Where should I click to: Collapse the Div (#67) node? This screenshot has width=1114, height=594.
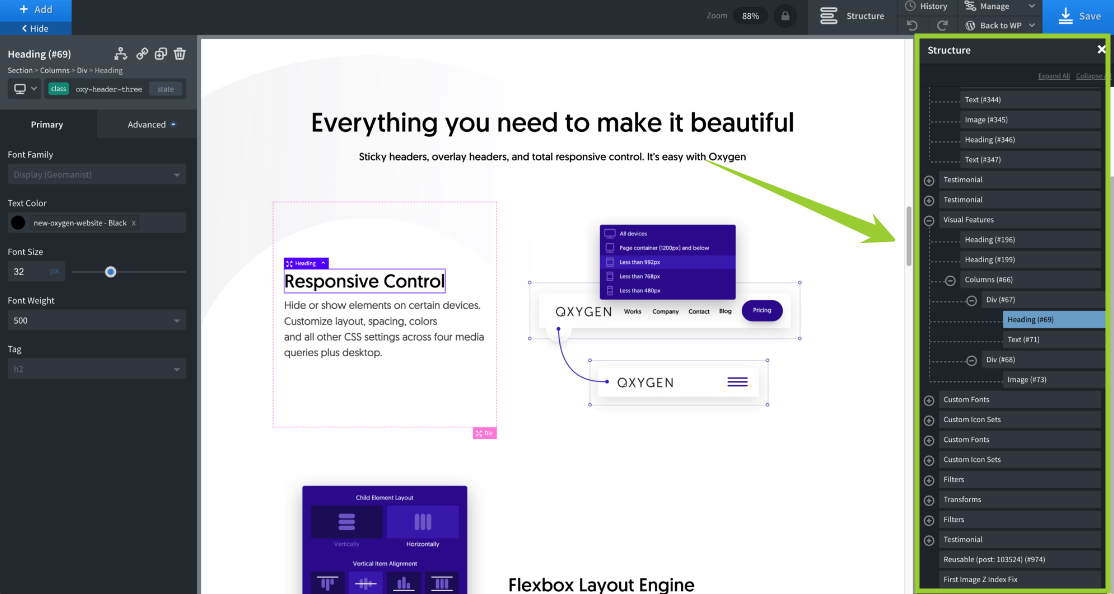coord(971,300)
